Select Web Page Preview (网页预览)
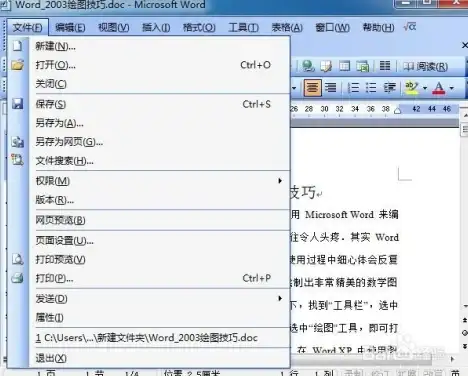The image size is (468, 376). [x=149, y=220]
